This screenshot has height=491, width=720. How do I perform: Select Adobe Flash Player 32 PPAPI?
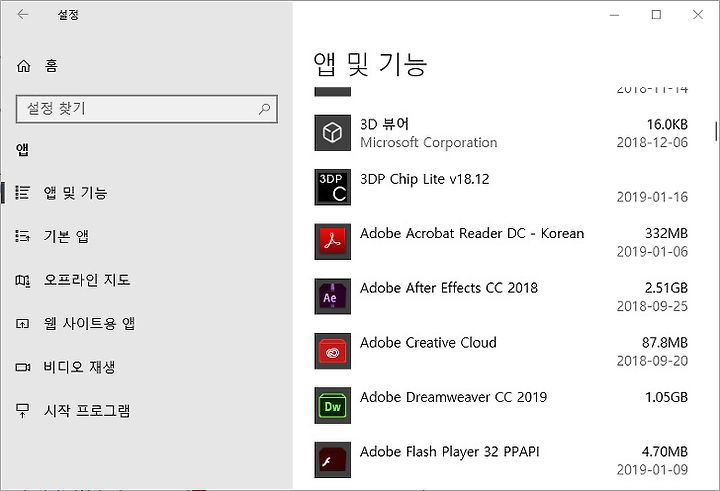coord(450,451)
